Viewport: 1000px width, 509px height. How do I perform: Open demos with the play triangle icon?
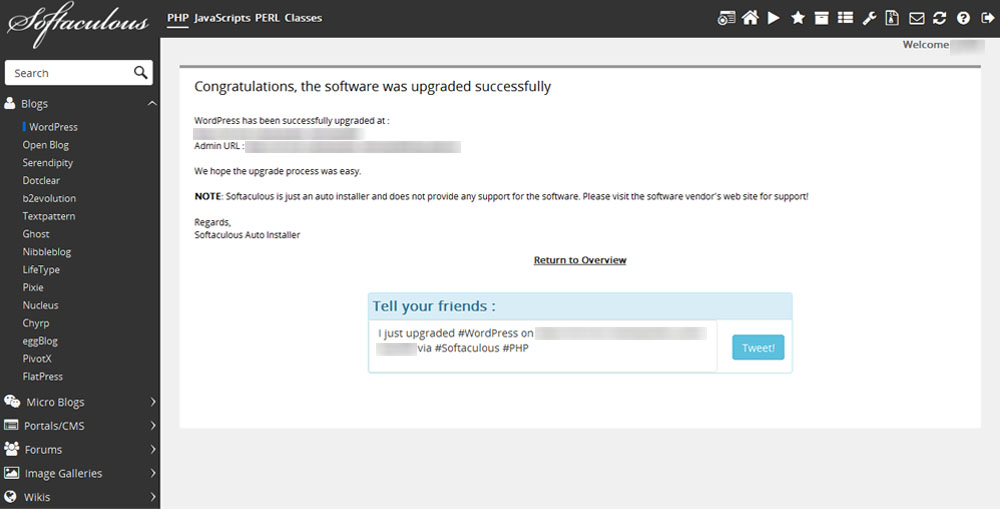coord(774,18)
